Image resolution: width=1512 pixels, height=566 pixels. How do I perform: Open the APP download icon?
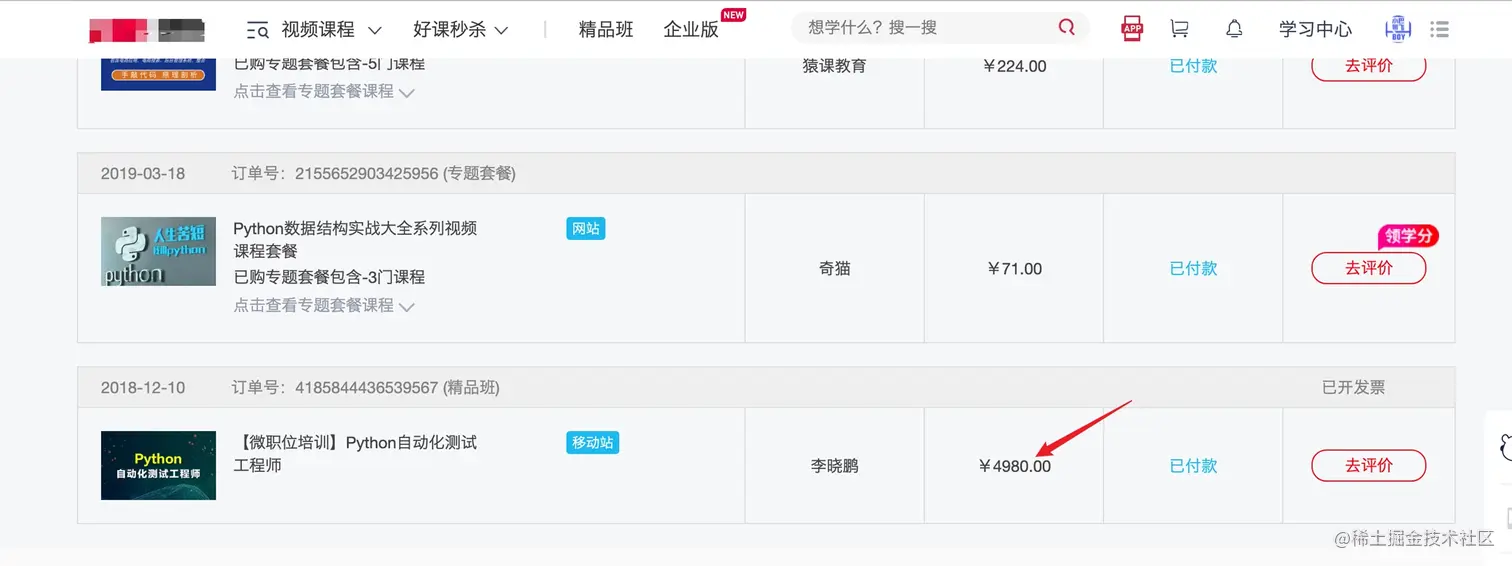1132,29
